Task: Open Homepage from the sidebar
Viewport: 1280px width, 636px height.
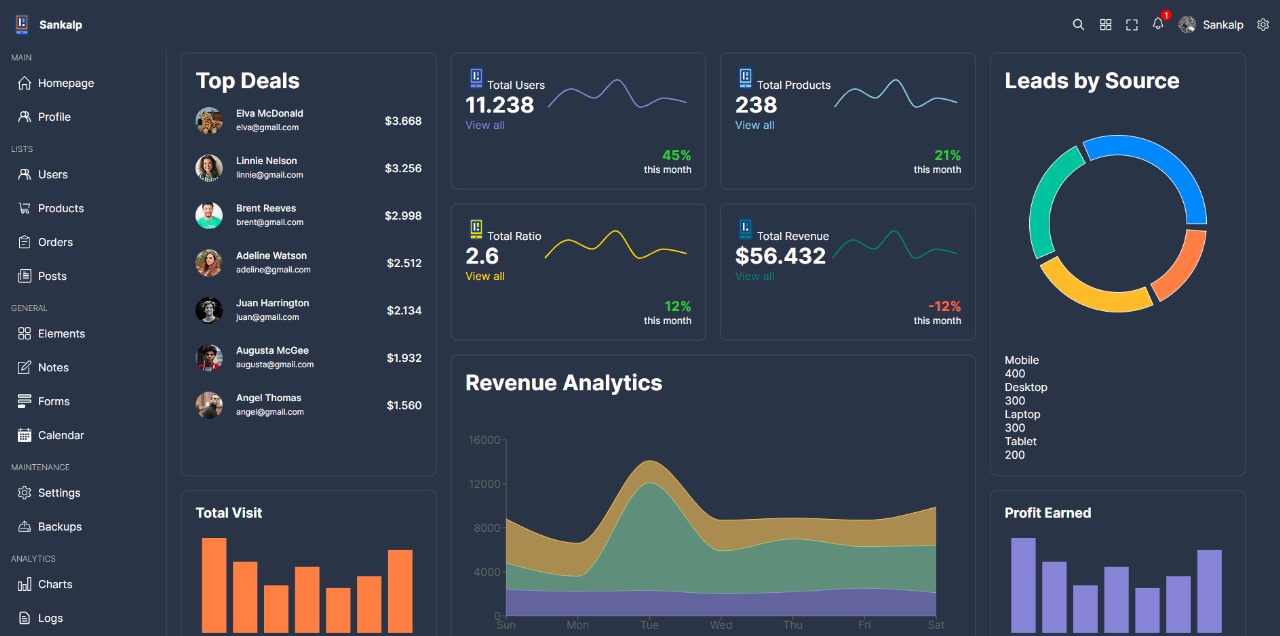Action: click(x=65, y=84)
